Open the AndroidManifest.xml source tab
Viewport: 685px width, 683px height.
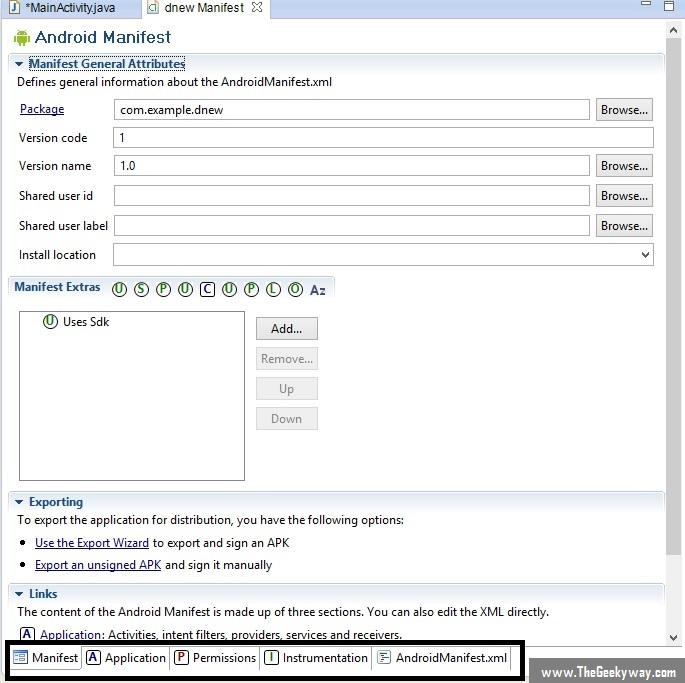[x=442, y=658]
